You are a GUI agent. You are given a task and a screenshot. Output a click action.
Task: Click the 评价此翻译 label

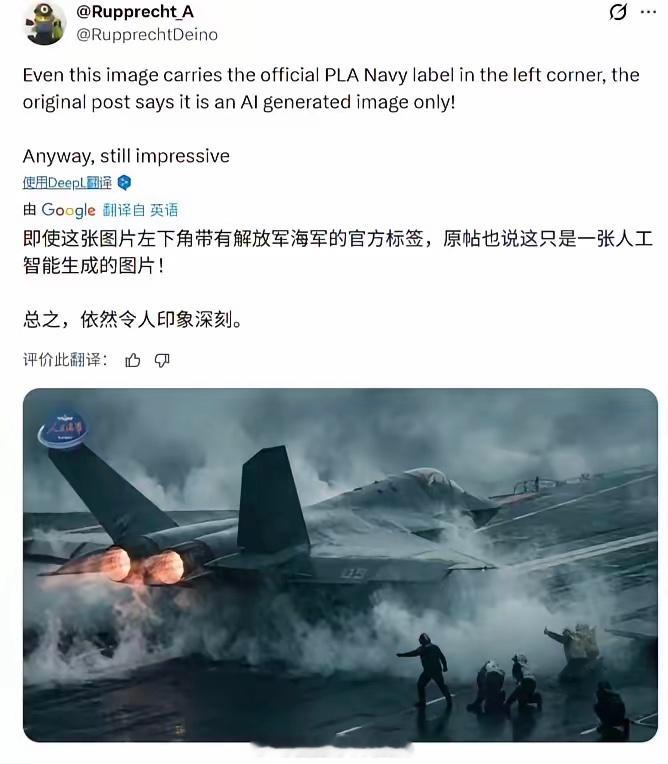pos(65,361)
